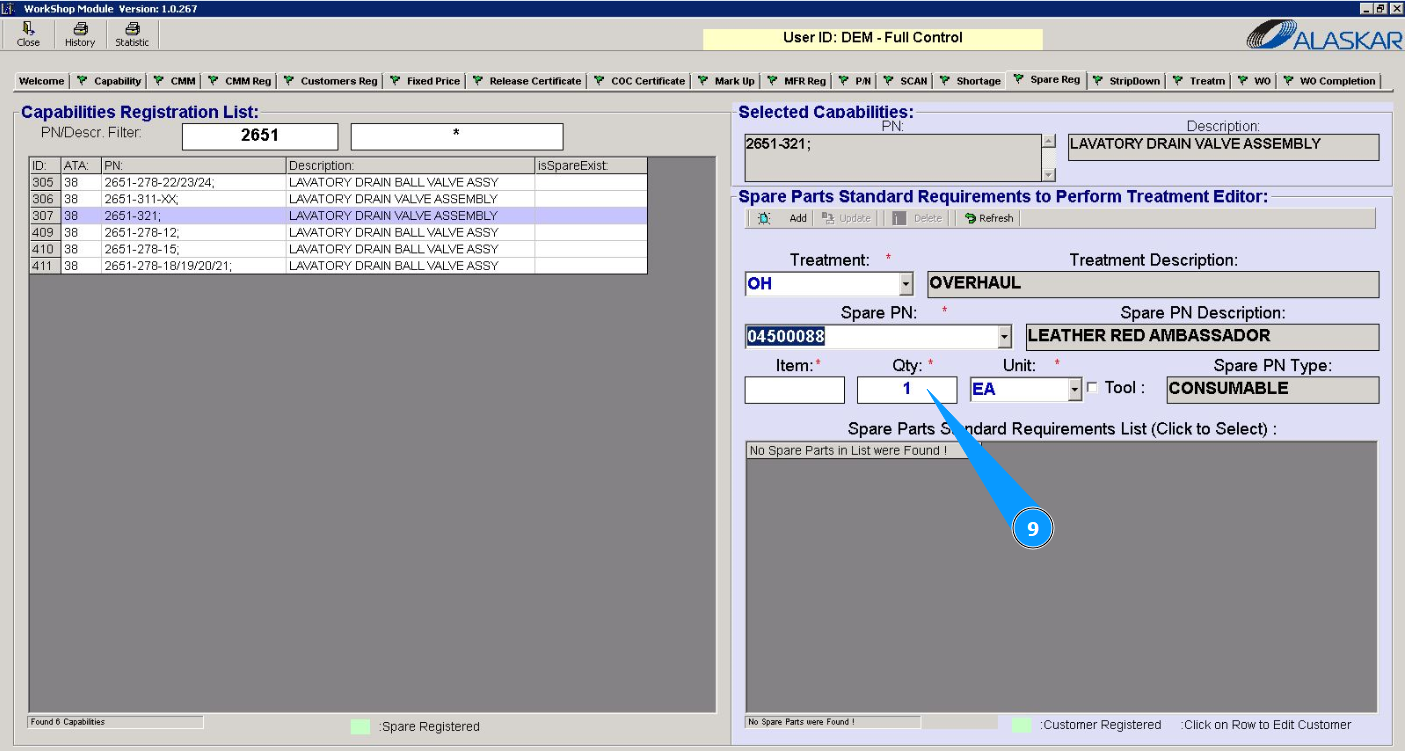This screenshot has height=751, width=1405.
Task: Open the Unit dropdown showing EA
Action: click(x=1075, y=390)
